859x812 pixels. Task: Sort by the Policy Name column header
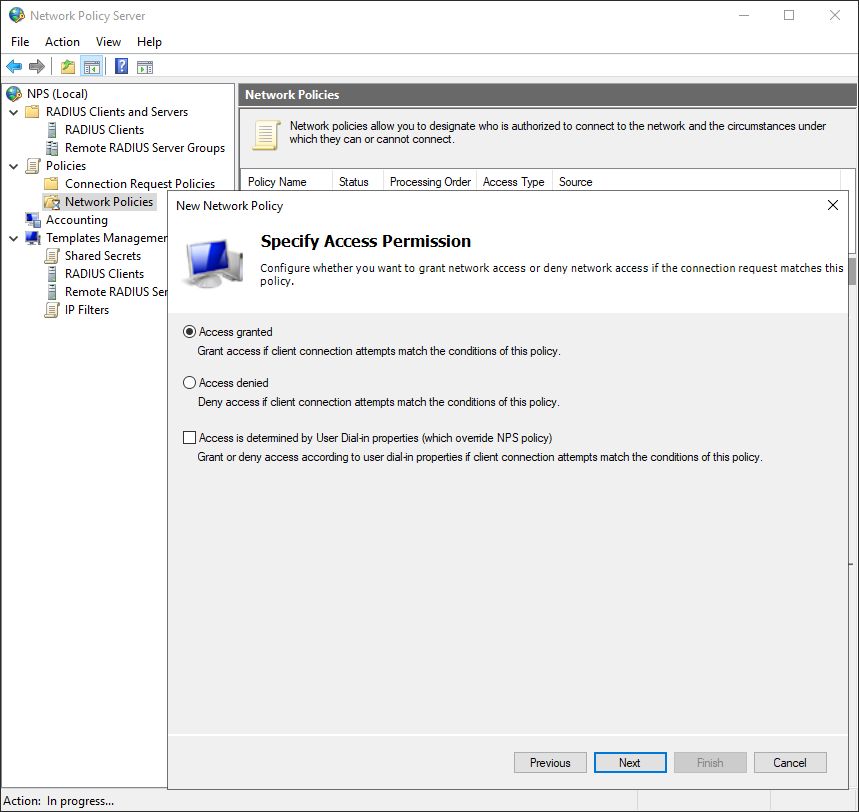coord(286,182)
